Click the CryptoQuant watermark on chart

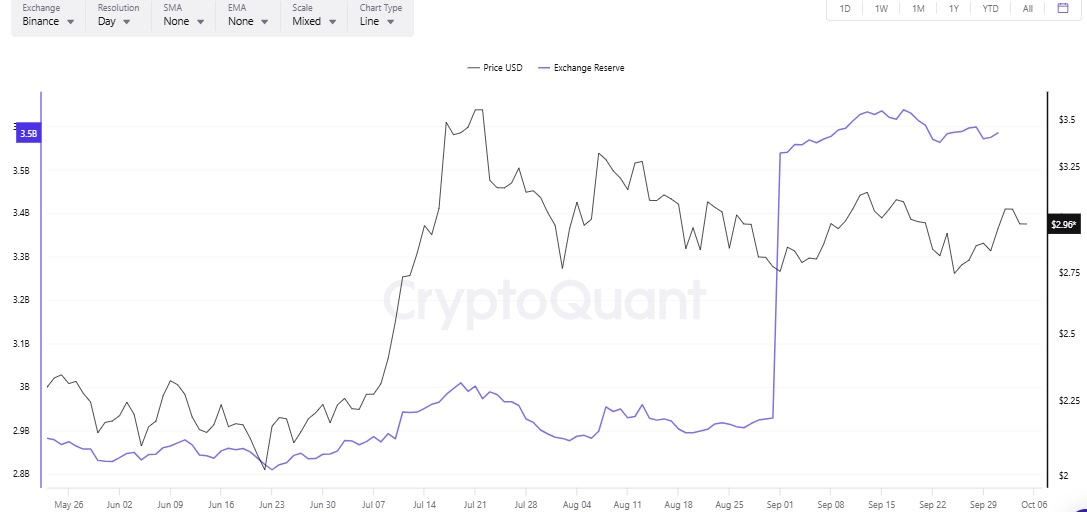point(545,298)
